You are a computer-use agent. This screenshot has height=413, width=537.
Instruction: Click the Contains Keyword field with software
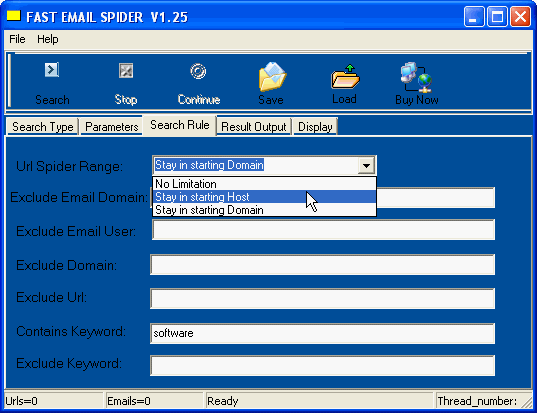coord(323,333)
